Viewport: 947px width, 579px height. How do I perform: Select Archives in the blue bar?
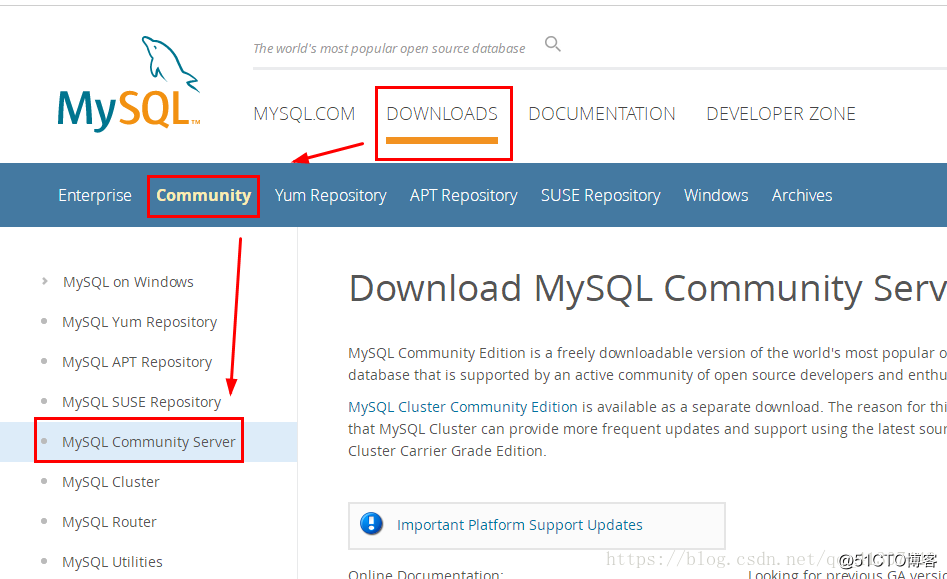click(801, 195)
